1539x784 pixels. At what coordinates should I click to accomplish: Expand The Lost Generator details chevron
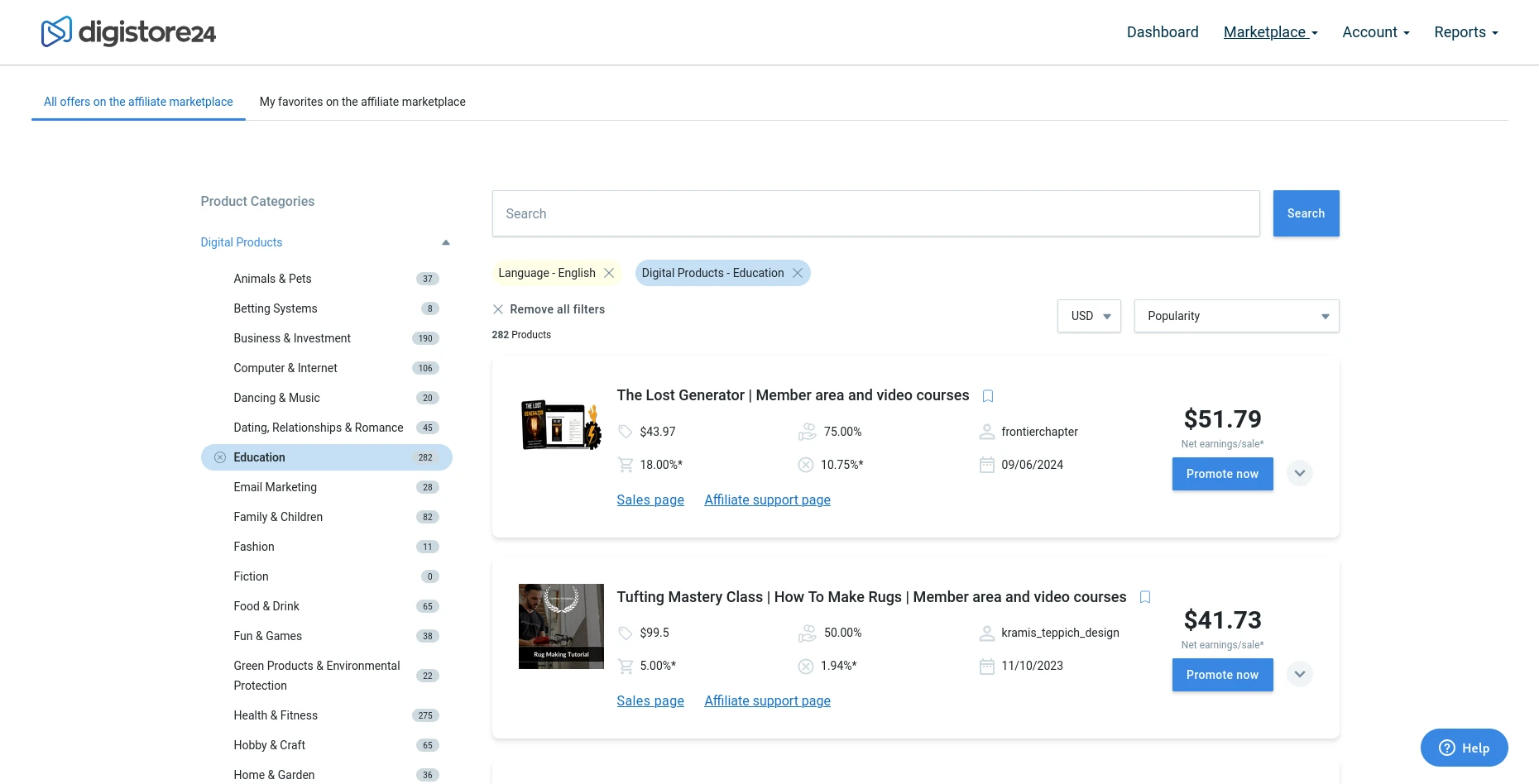coord(1299,473)
